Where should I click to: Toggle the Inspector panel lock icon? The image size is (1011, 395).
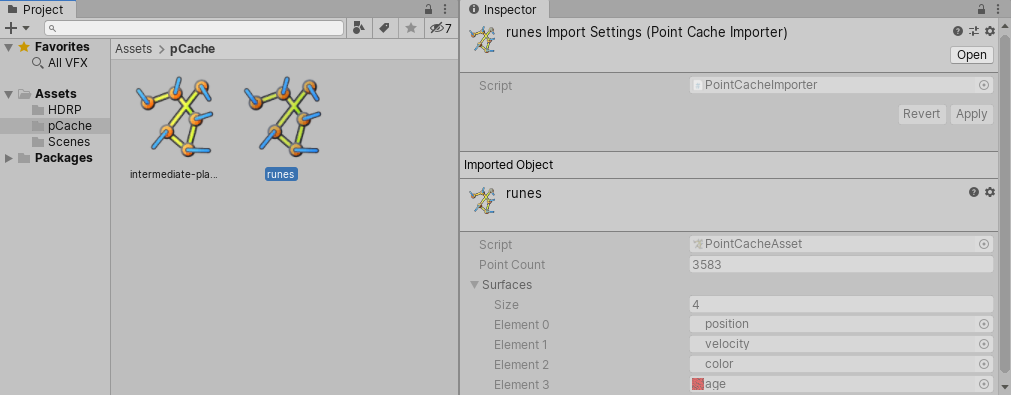point(982,10)
